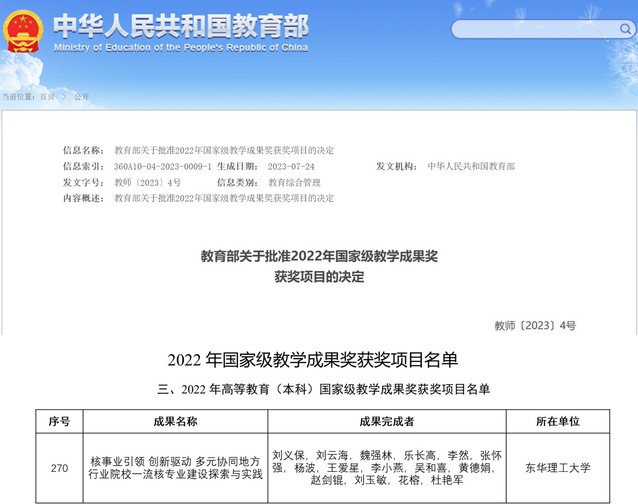Click the title 2022年国家级教学成果奖获奖项目名单
The height and width of the screenshot is (504, 638).
point(313,360)
